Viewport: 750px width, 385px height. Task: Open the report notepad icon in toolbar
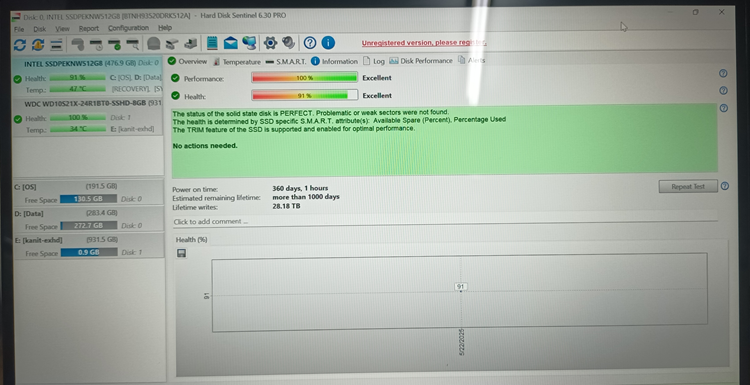pos(212,43)
